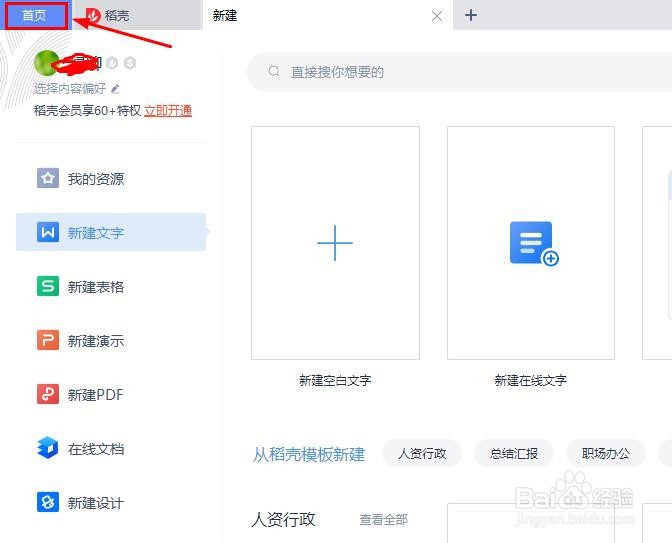Click the red 新建PDF icon
The height and width of the screenshot is (543, 672).
point(48,394)
